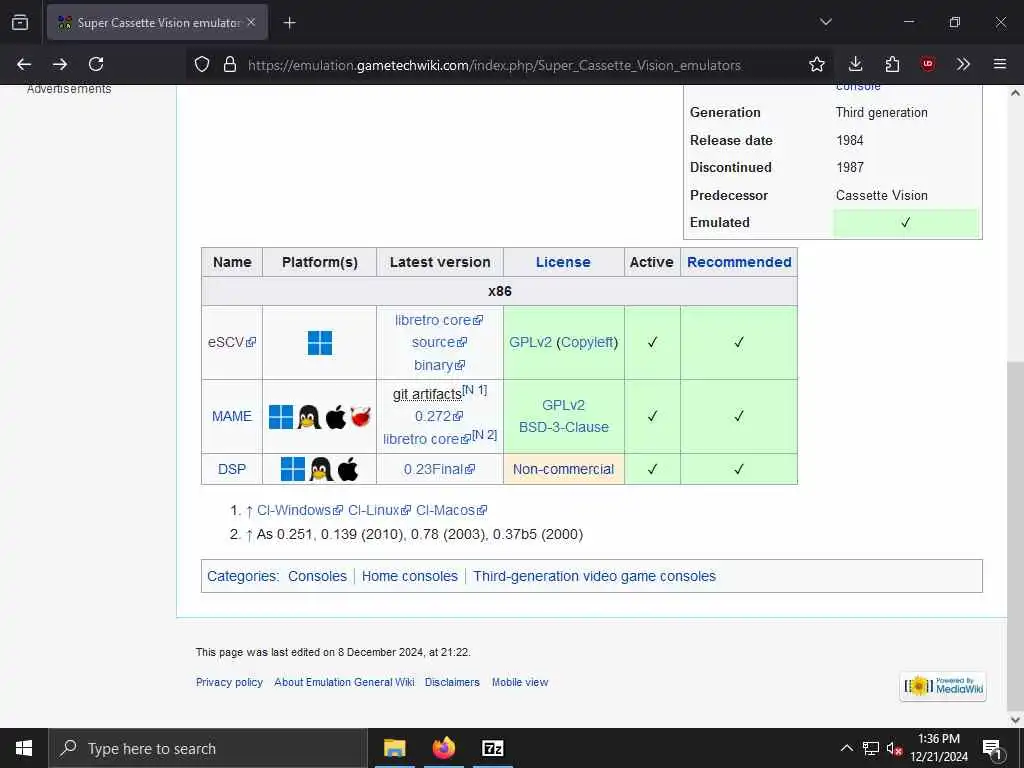Open the Privacy policy link
Image resolution: width=1024 pixels, height=768 pixels.
click(229, 682)
